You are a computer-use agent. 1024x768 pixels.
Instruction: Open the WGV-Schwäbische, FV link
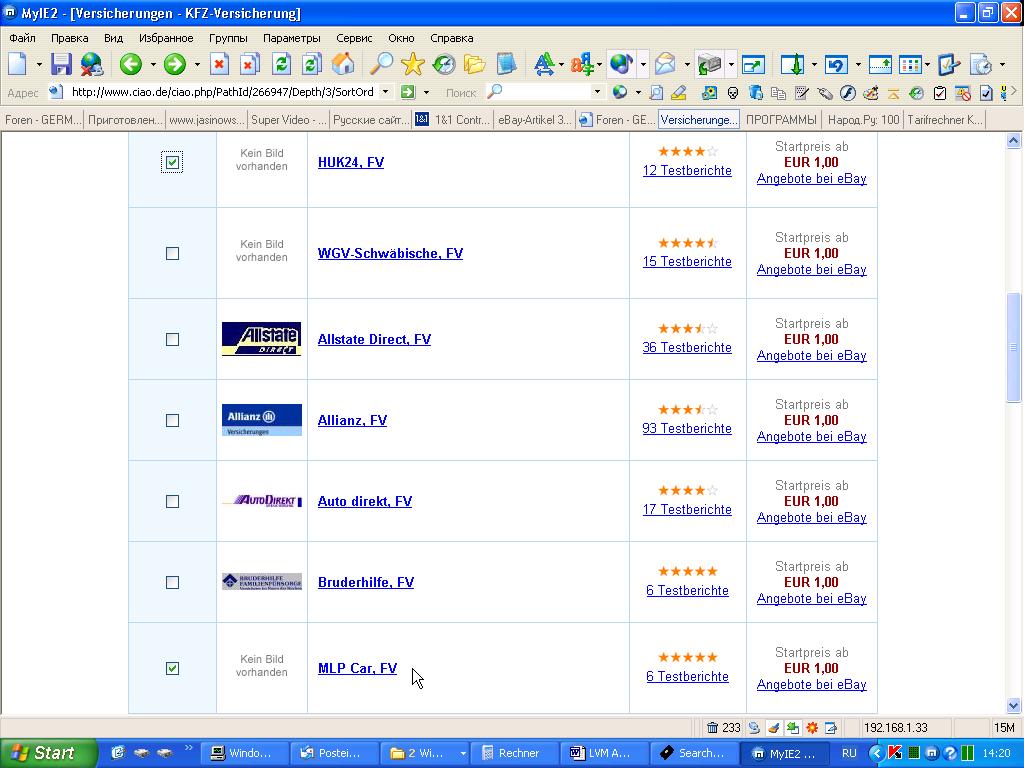390,253
